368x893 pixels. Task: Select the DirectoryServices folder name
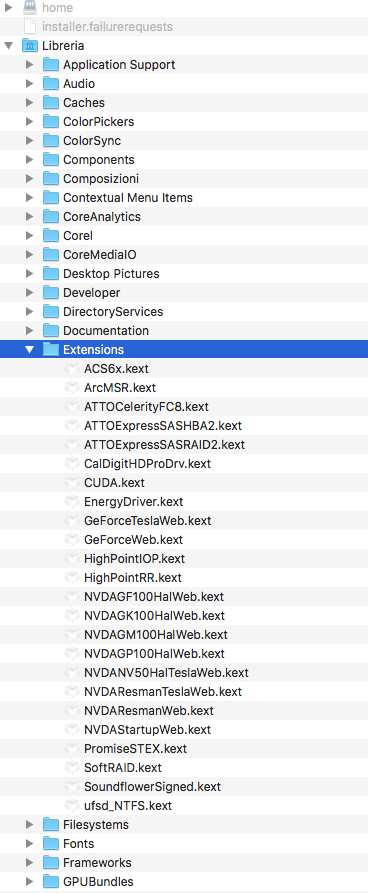113,312
